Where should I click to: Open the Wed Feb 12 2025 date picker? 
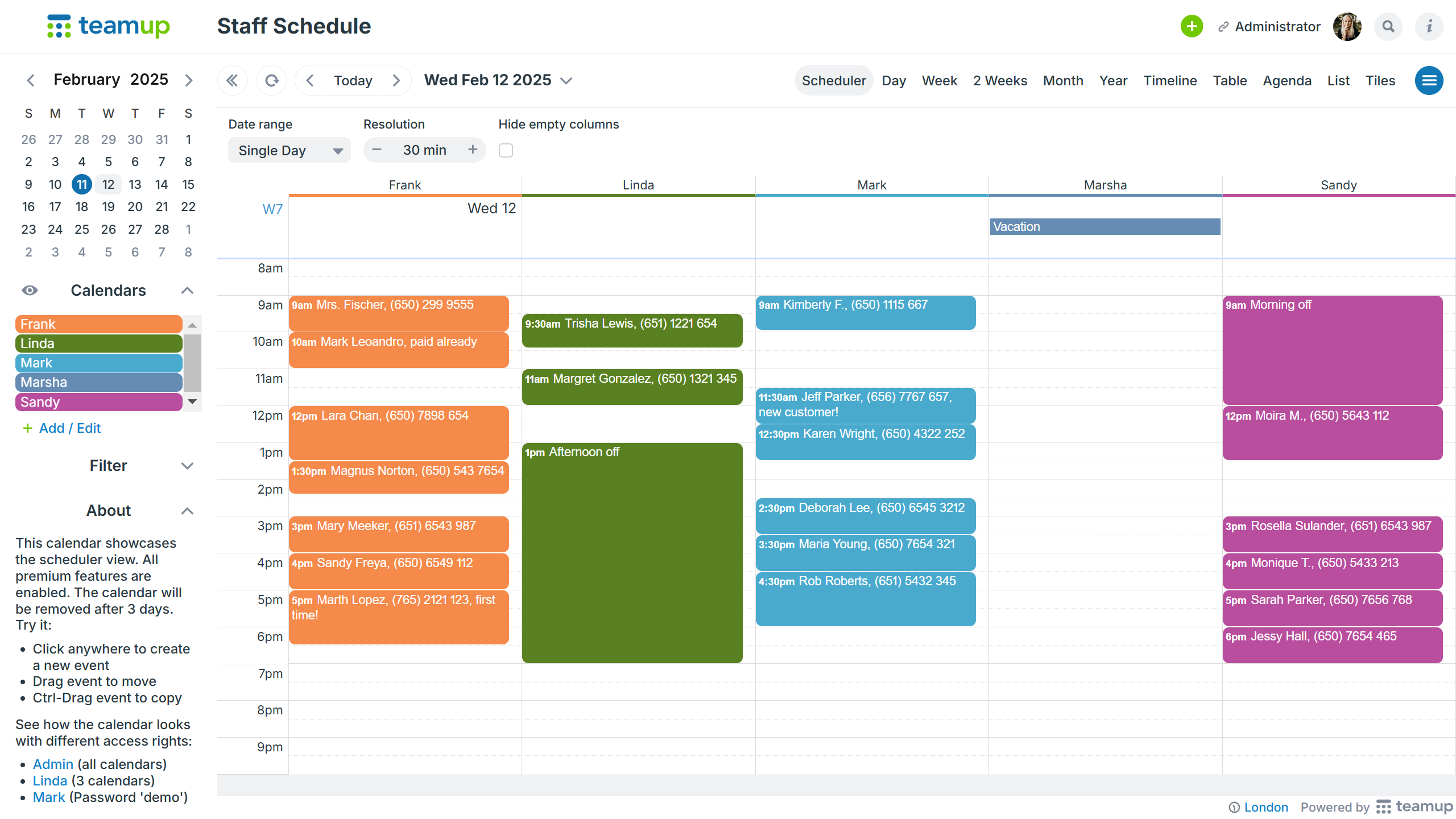pos(498,80)
